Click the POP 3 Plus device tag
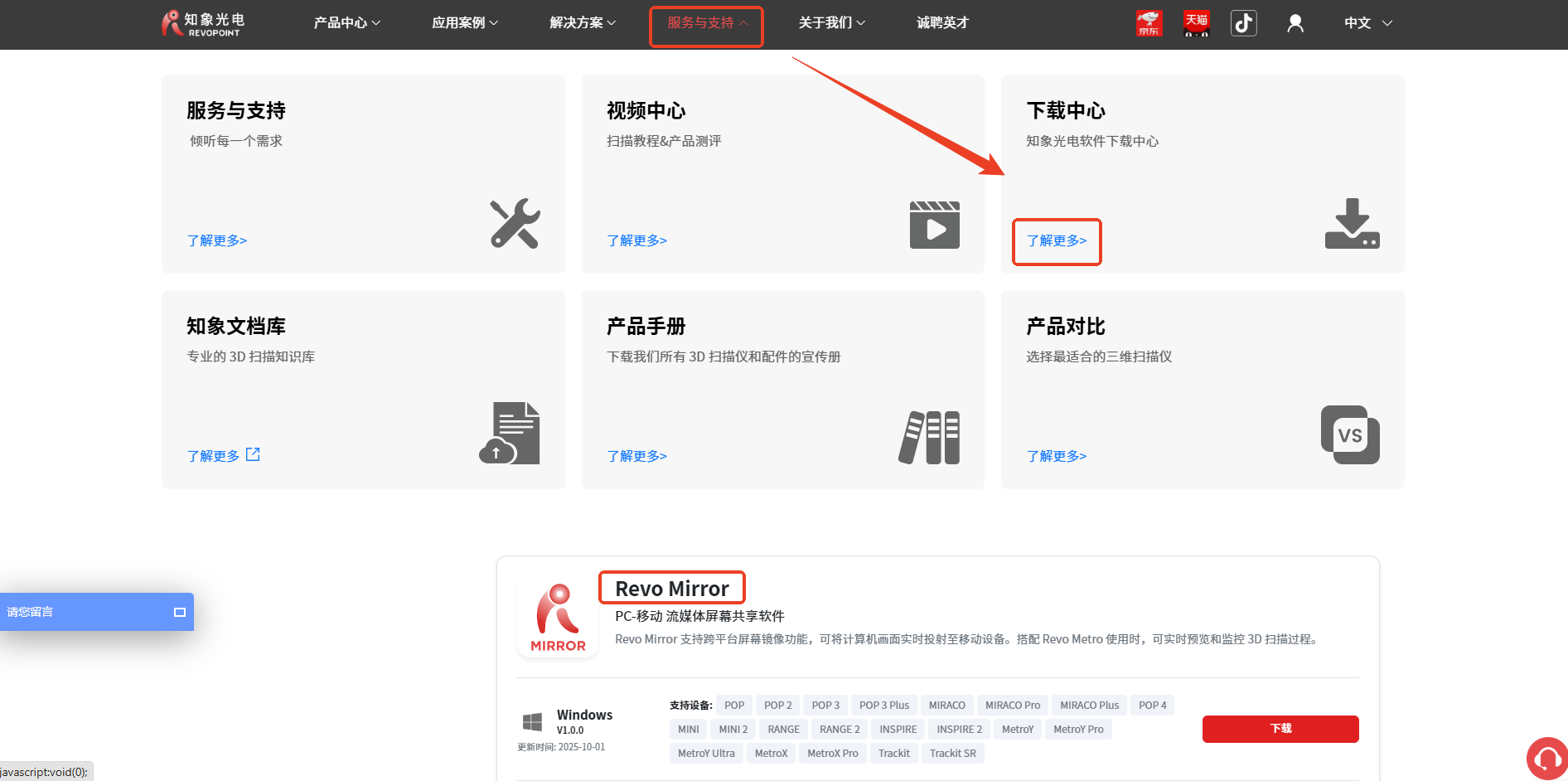Viewport: 1568px width, 781px height. coord(884,706)
